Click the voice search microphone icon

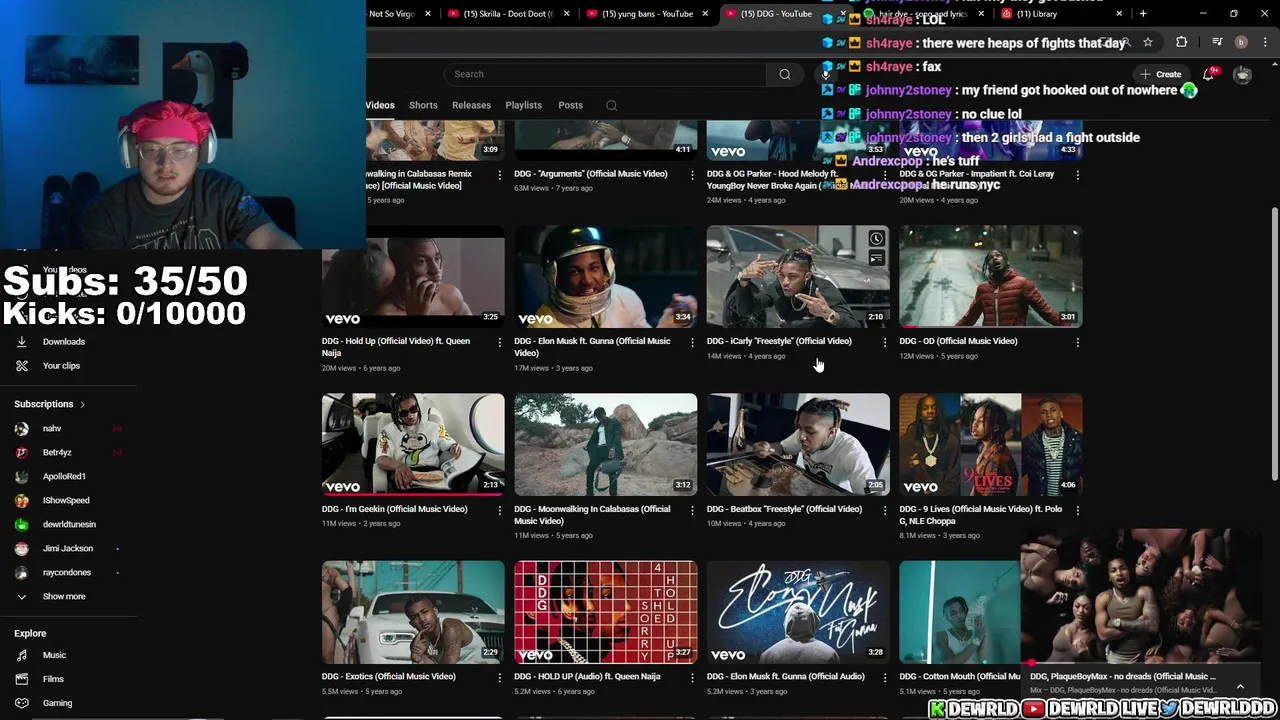coord(826,74)
